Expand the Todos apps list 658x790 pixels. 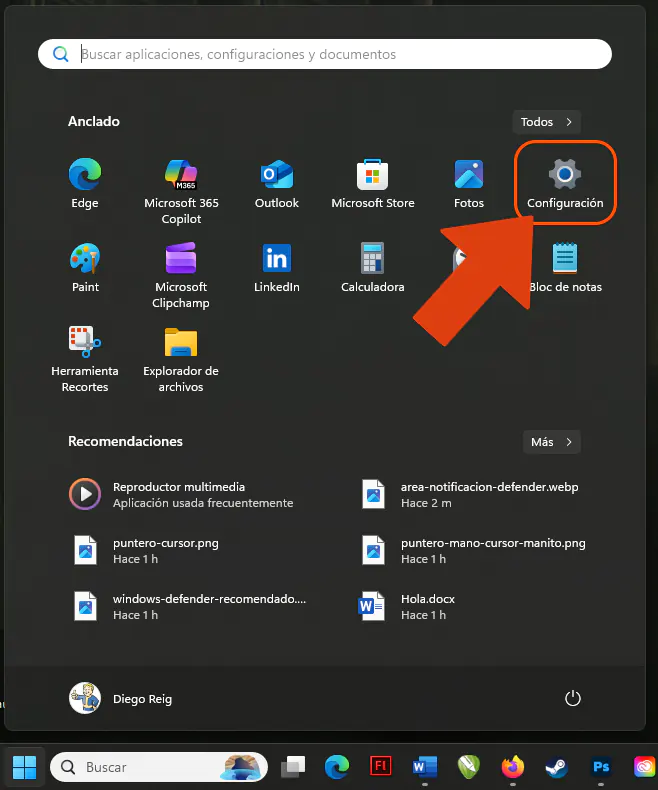(547, 122)
